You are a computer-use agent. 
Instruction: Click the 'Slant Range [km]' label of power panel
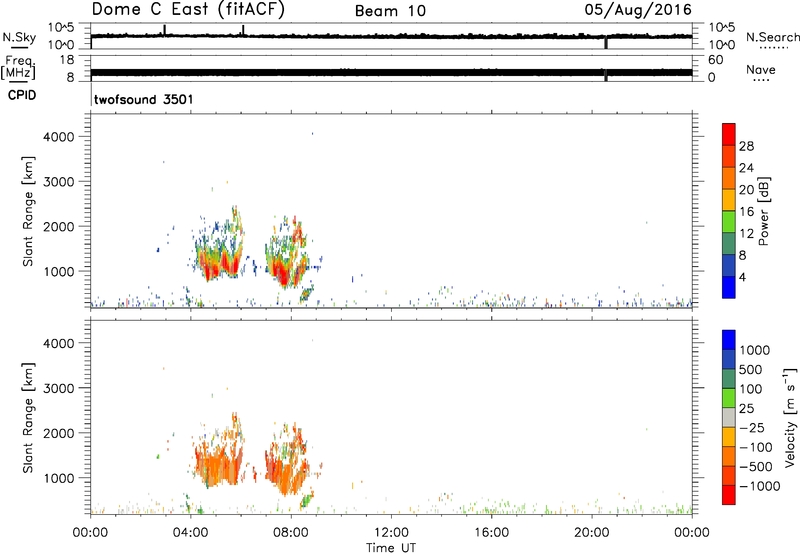click(x=28, y=211)
